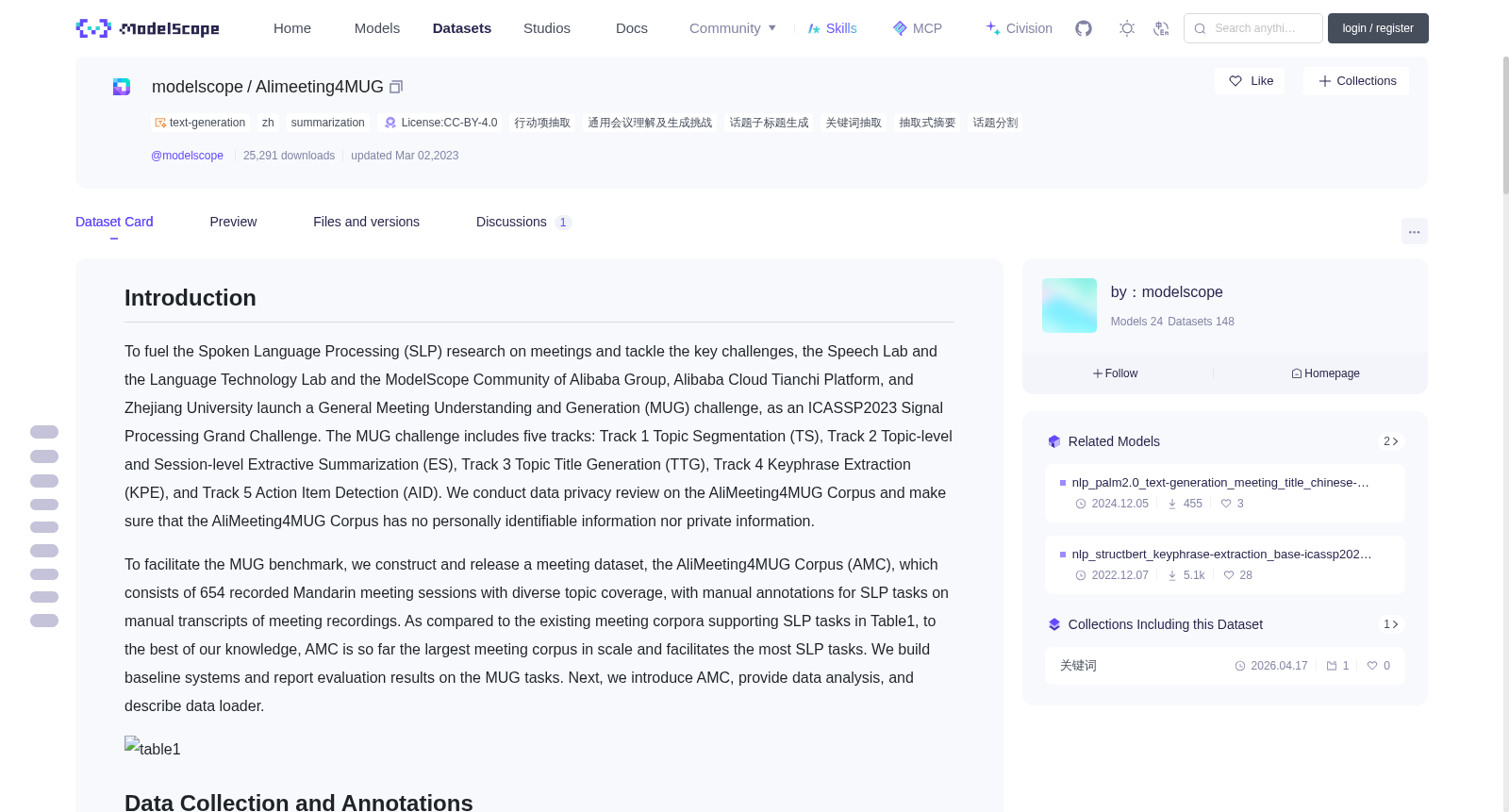
Task: Click the 455 downloads icon on the first model
Action: pos(1172,504)
